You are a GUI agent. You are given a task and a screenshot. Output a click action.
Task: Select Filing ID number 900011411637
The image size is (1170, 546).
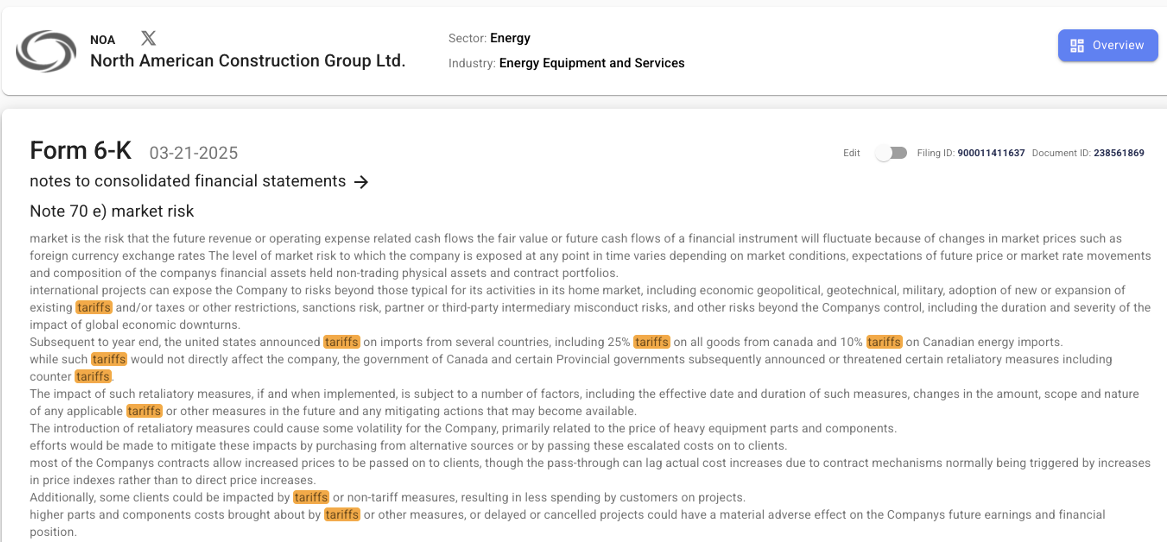990,153
